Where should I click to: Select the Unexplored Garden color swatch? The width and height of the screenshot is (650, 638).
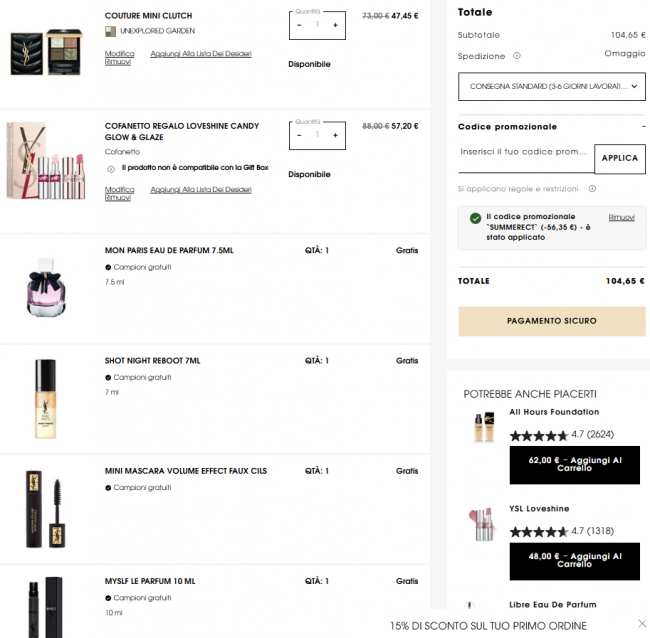(110, 32)
